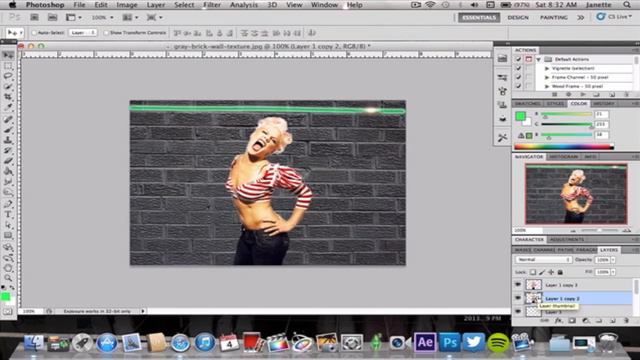Image resolution: width=640 pixels, height=360 pixels.
Task: Hide the Layer 1 copy 3 layer
Action: [518, 284]
